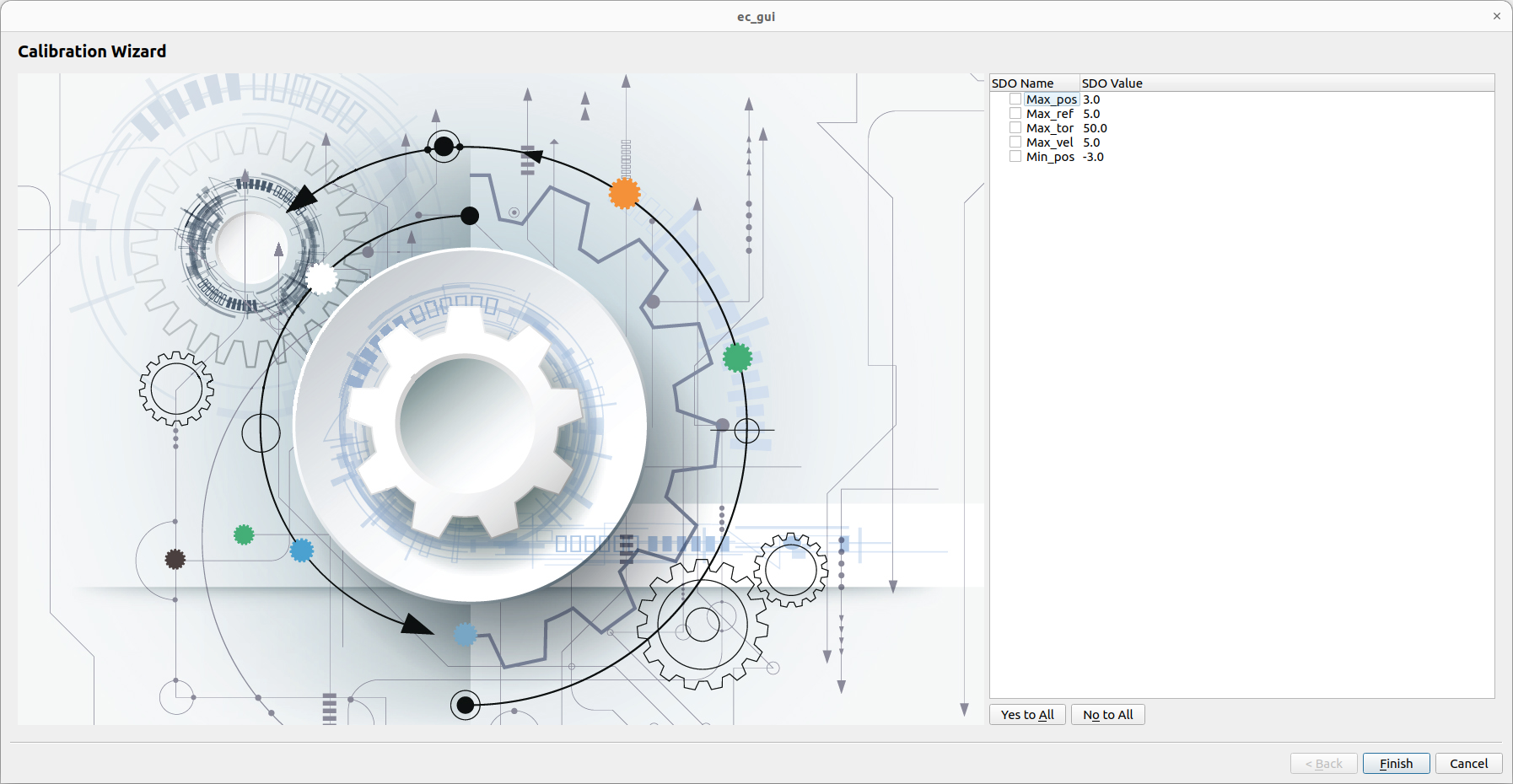This screenshot has width=1513, height=784.
Task: Select the Max_vel row label
Action: [x=1050, y=142]
